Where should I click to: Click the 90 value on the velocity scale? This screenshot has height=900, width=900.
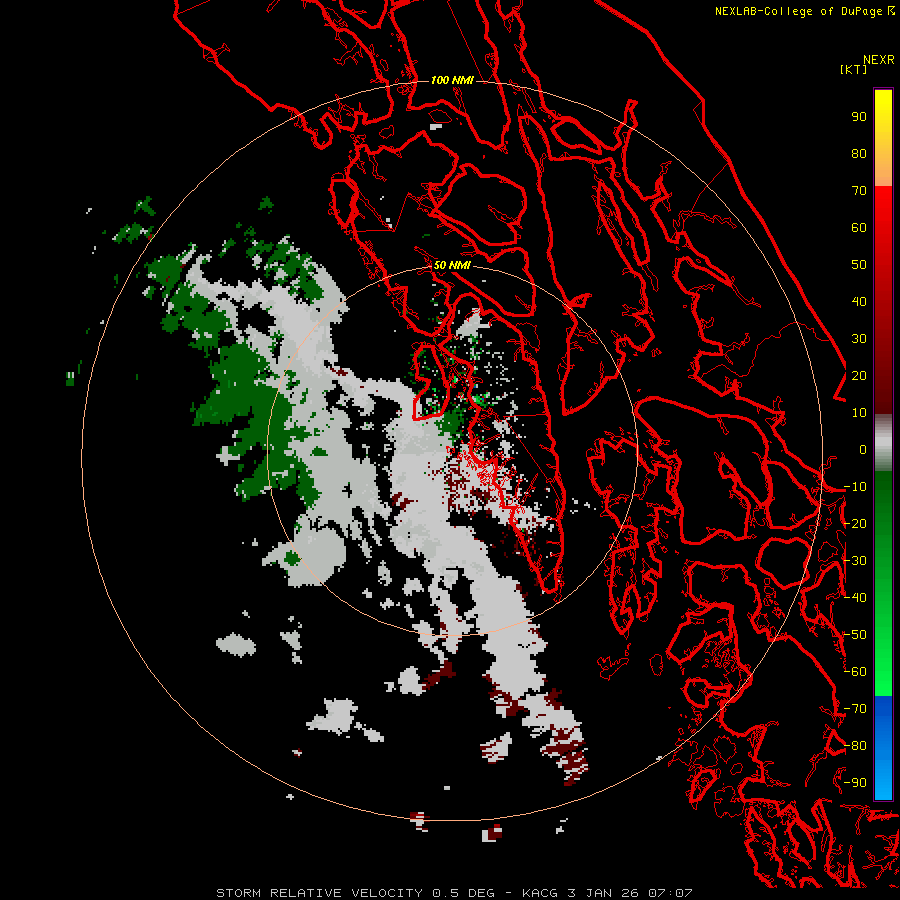859,117
